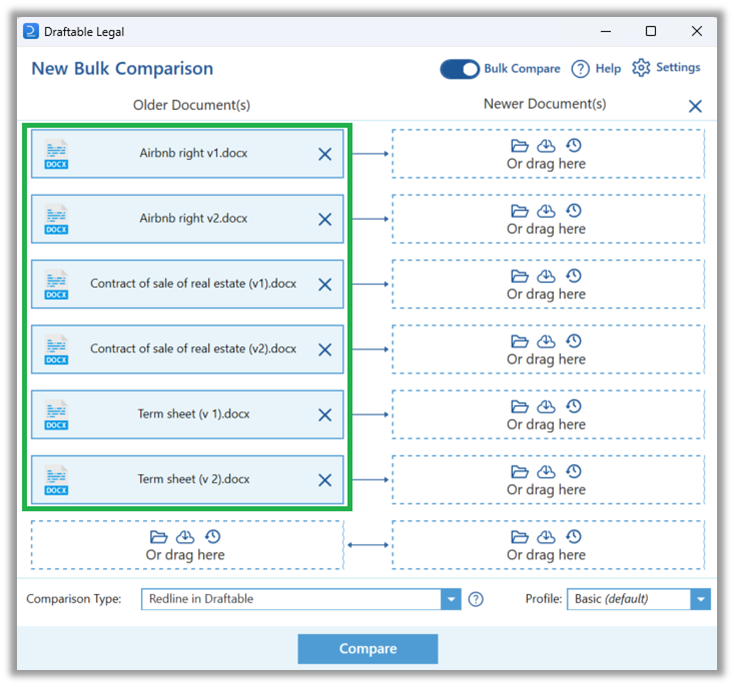Browse folder for newer Airbnb right v2 document
Screen dimensions: 734x687
click(x=519, y=211)
